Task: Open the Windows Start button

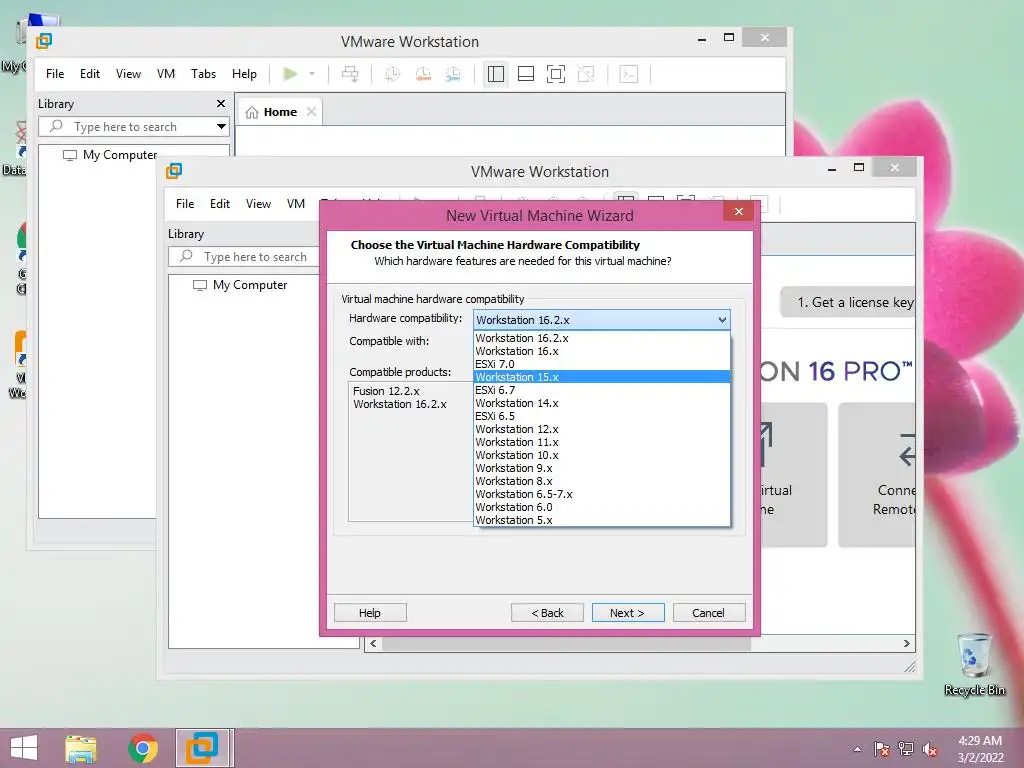Action: coord(24,748)
